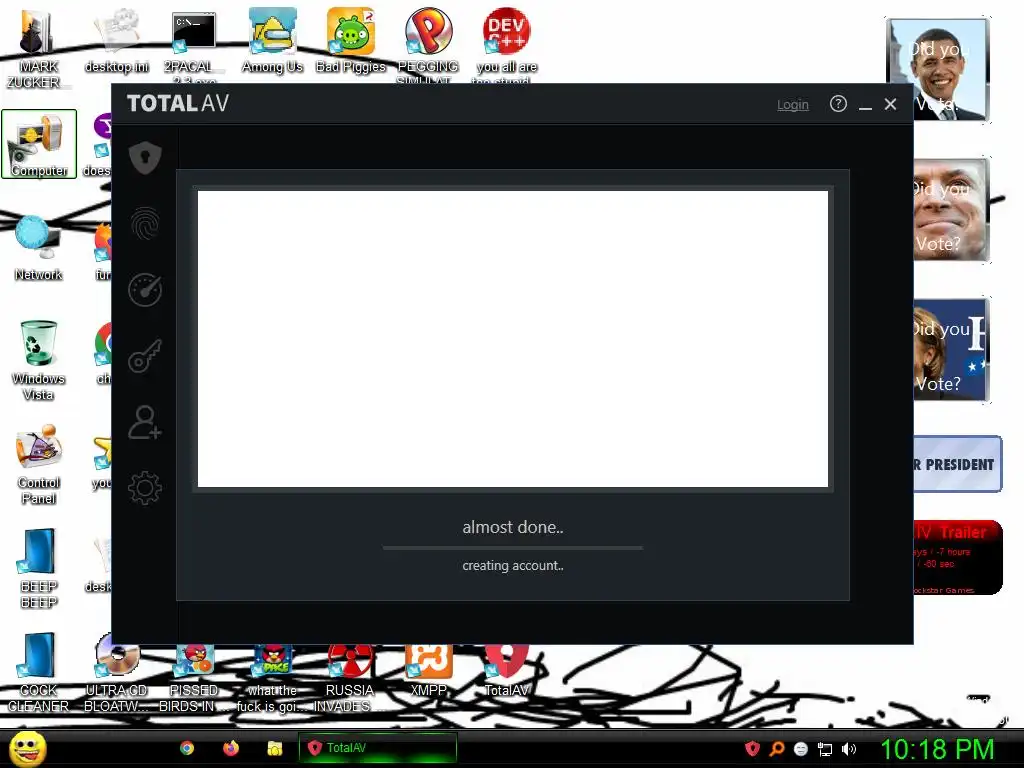Image resolution: width=1024 pixels, height=768 pixels.
Task: Click the red Trailer countdown gadget
Action: point(957,558)
